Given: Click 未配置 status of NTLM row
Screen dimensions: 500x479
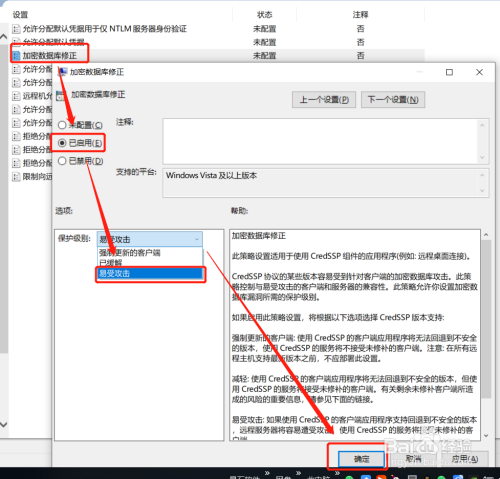Looking at the screenshot, I should coord(265,29).
